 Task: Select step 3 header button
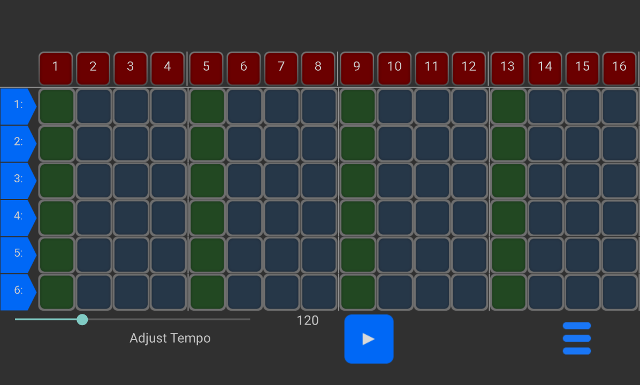pos(130,68)
